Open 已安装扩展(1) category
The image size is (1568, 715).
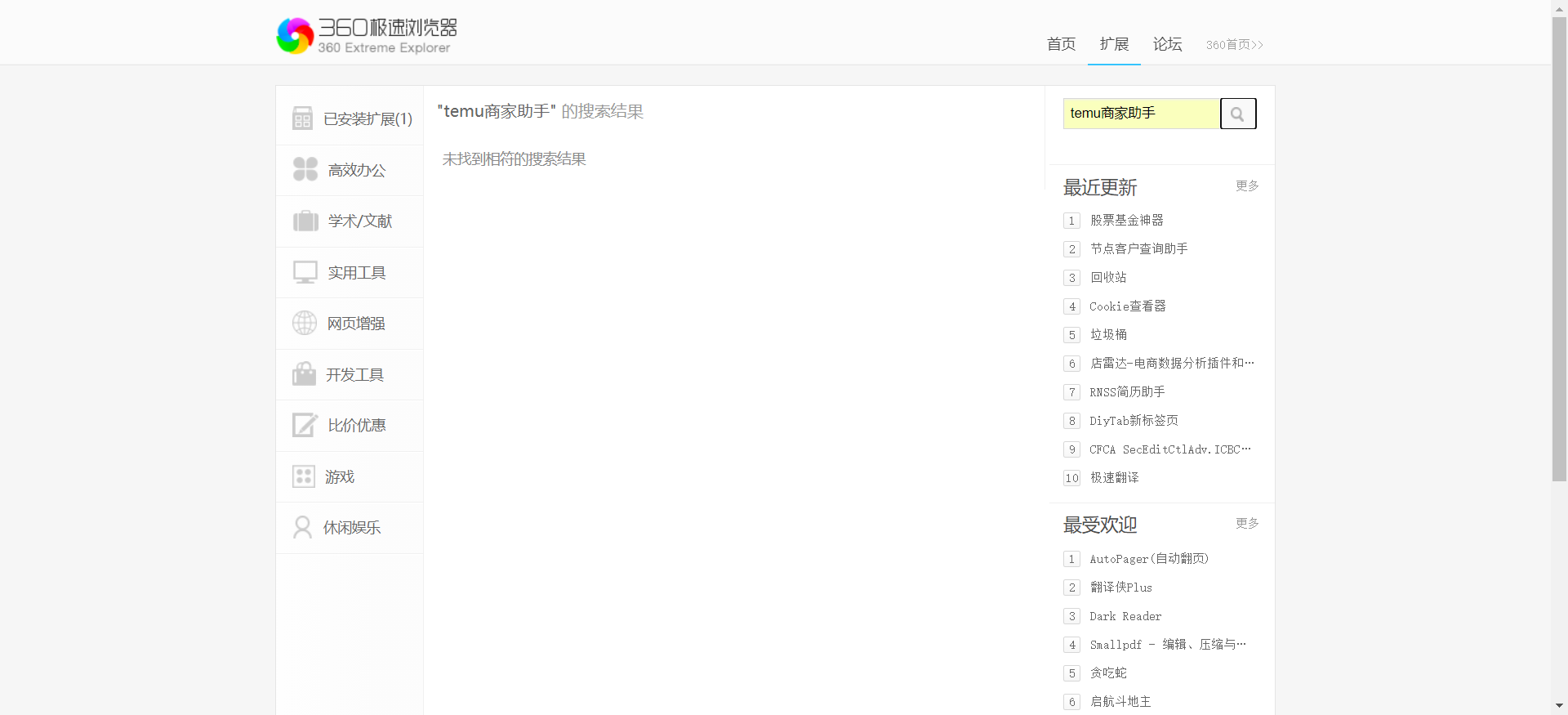350,119
